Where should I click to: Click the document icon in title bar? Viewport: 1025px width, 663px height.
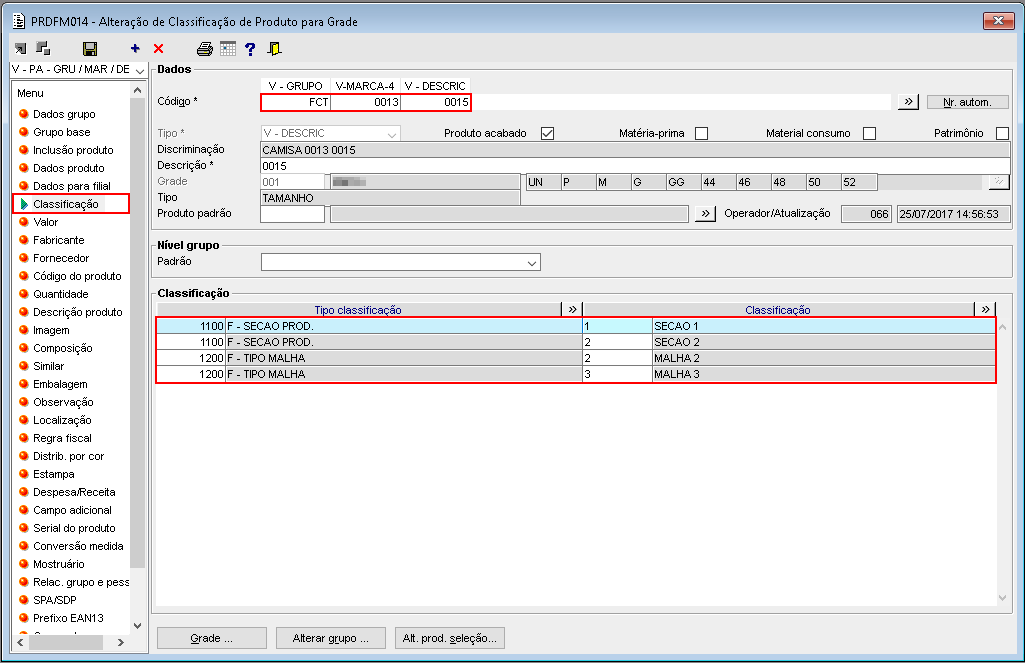pyautogui.click(x=19, y=22)
